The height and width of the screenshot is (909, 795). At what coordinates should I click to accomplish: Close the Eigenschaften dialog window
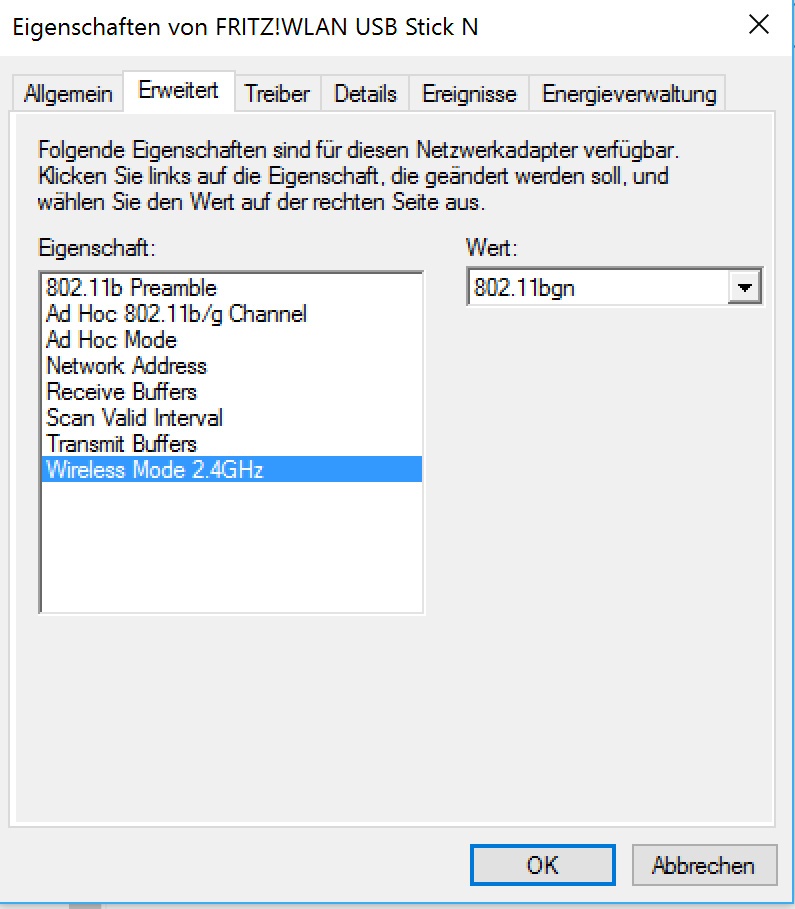[x=758, y=25]
